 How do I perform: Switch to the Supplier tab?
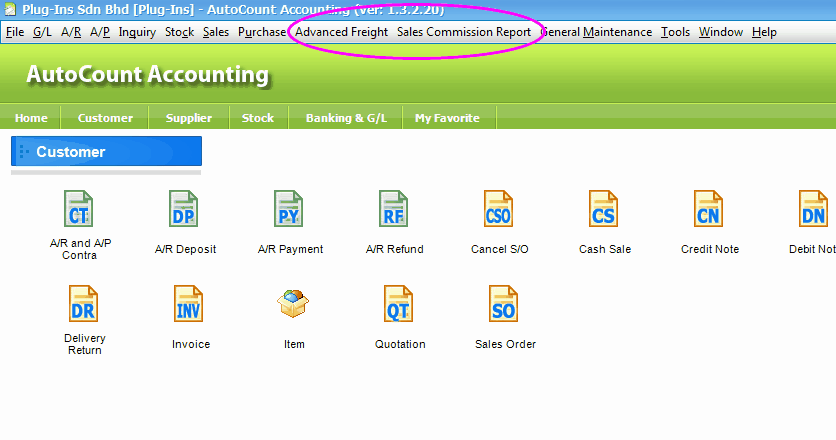189,118
